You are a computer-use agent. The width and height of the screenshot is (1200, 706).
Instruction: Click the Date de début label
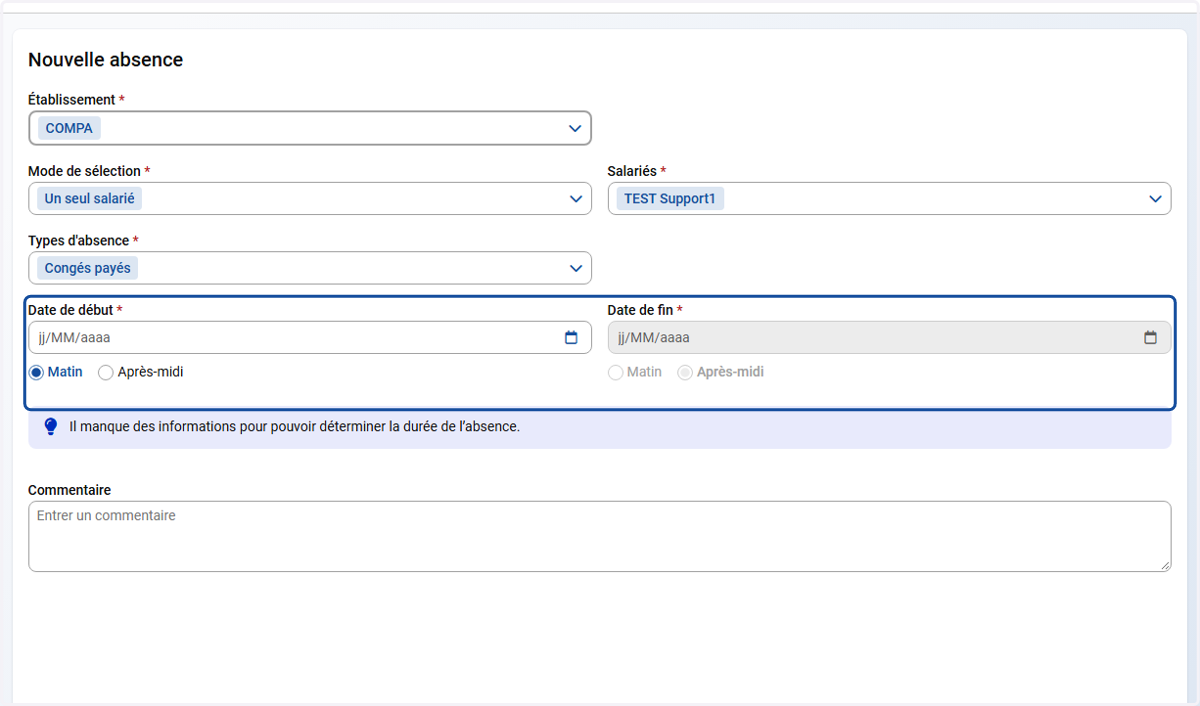click(x=71, y=310)
